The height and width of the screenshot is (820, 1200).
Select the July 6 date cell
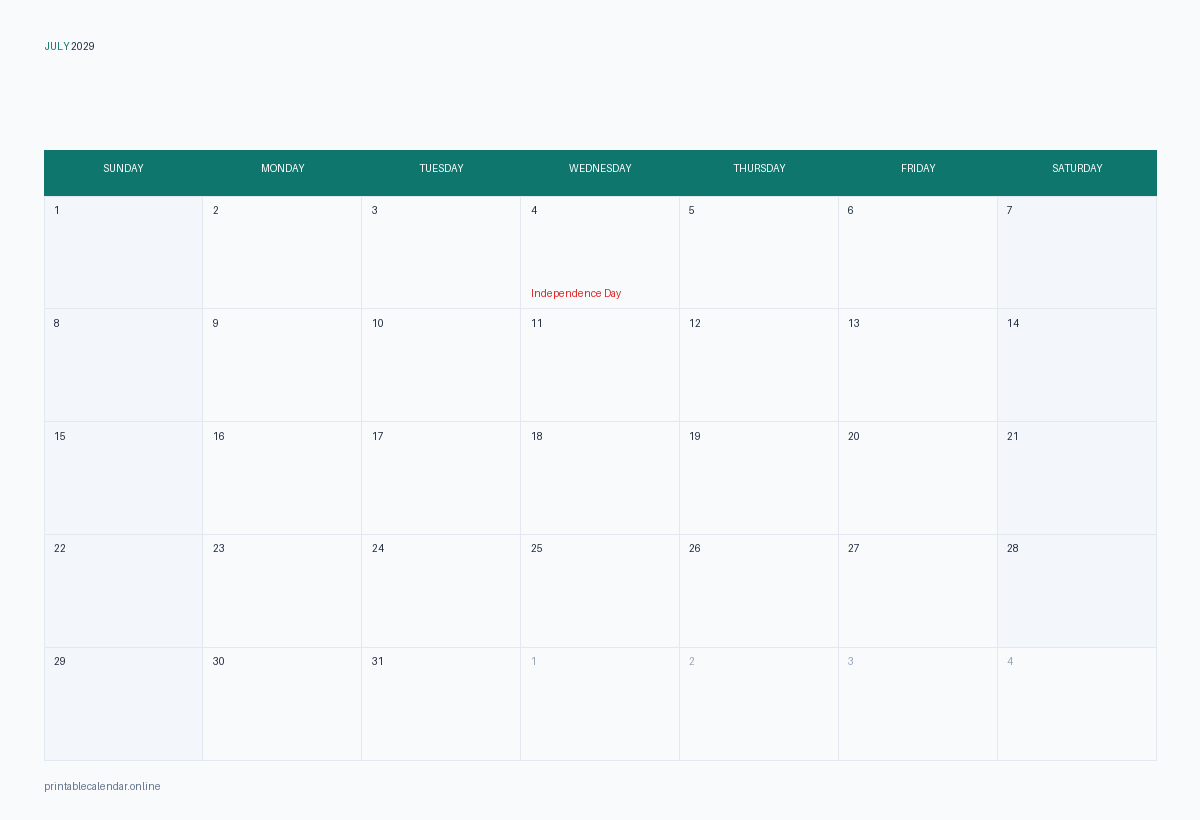coord(918,252)
